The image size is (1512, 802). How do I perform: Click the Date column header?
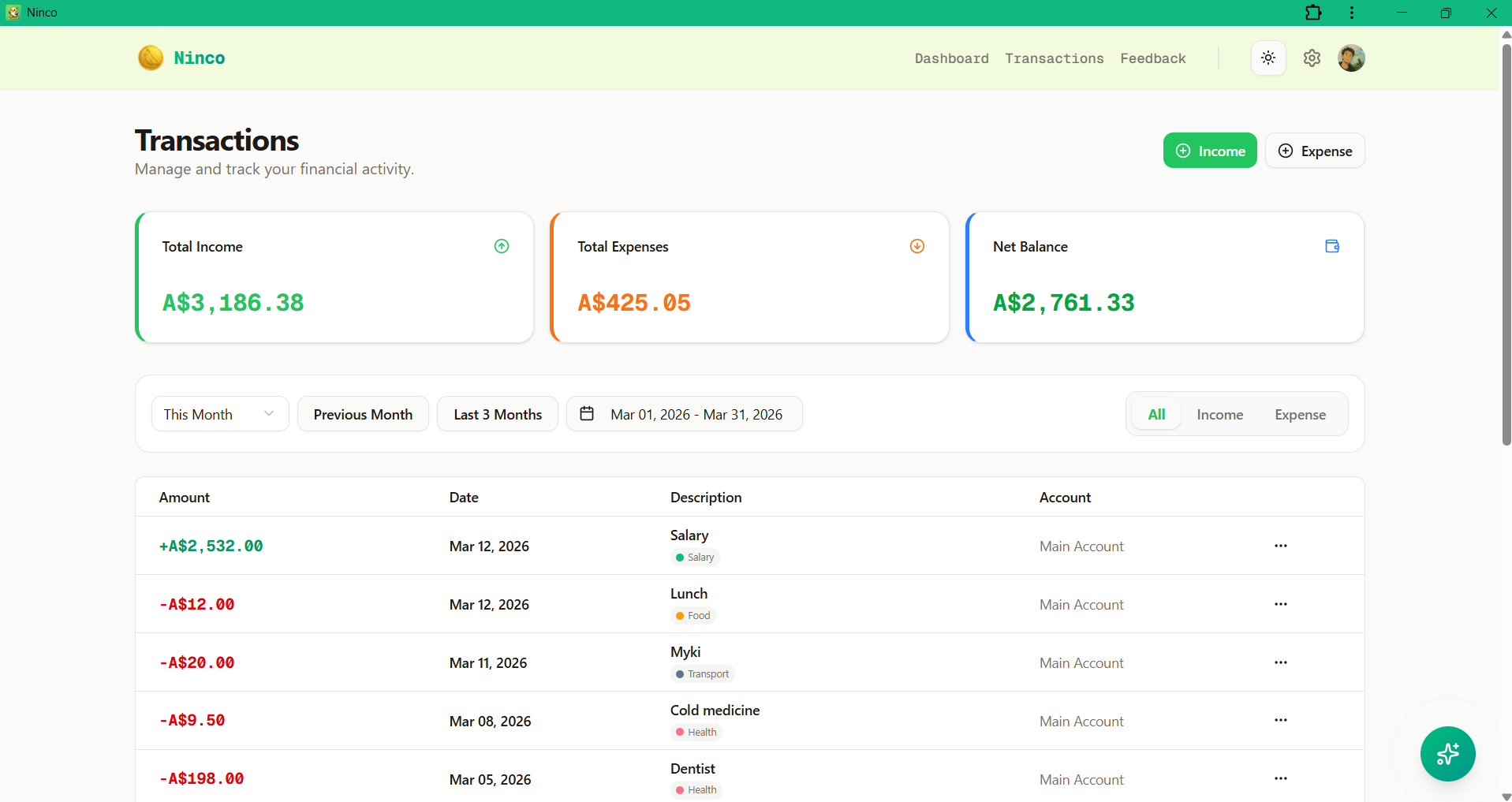464,498
